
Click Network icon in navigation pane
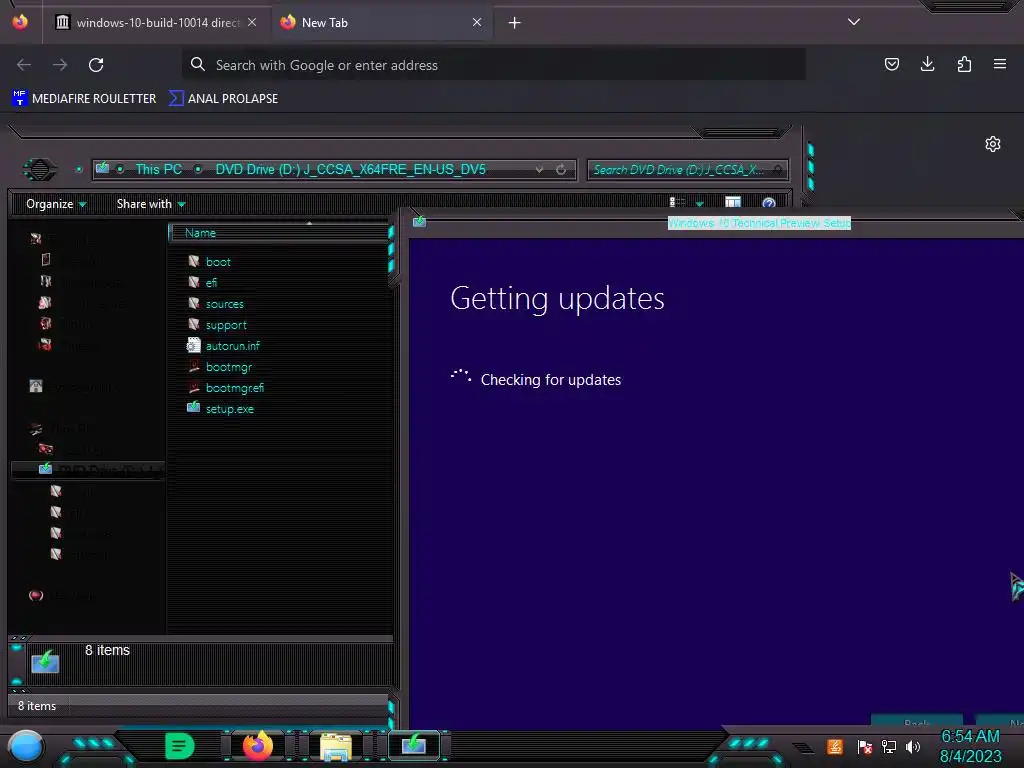[x=36, y=595]
